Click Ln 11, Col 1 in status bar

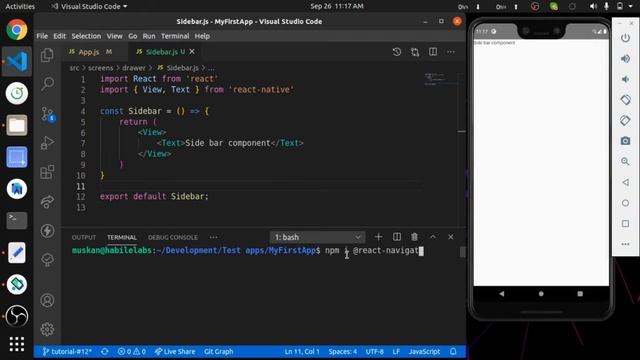coord(302,351)
